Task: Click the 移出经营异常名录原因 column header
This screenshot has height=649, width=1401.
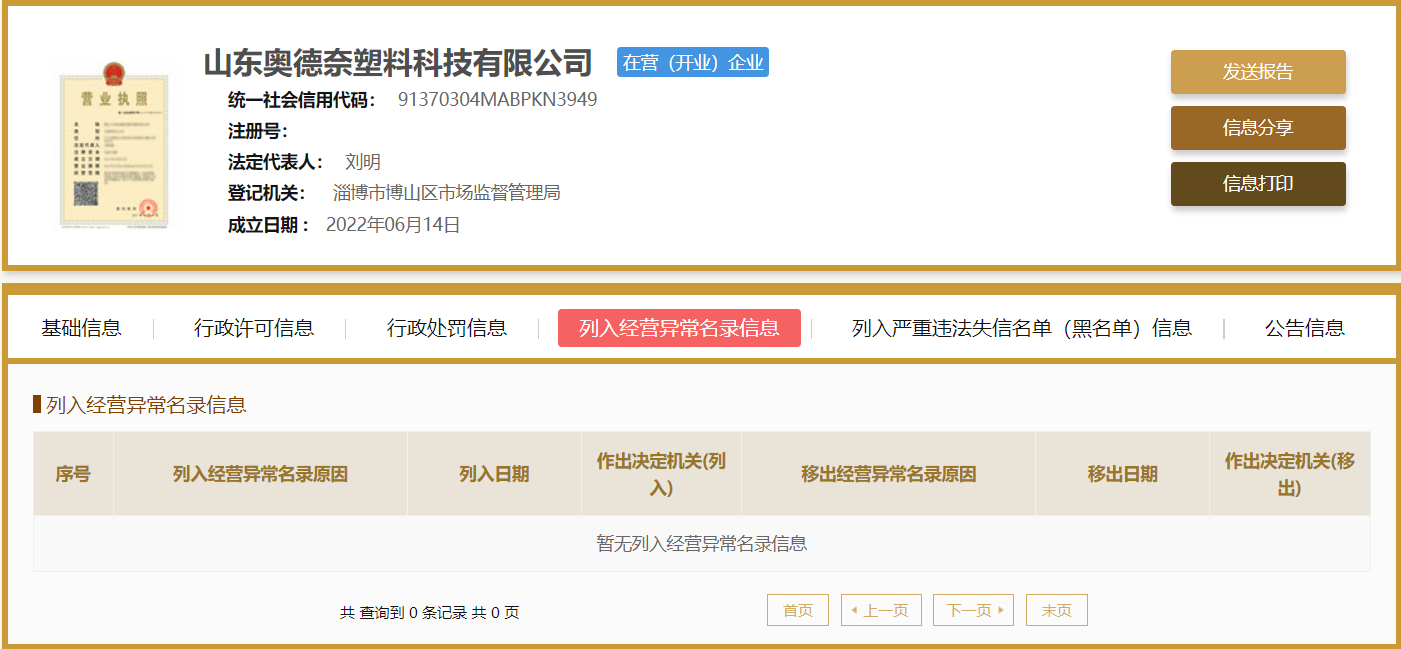Action: point(888,474)
